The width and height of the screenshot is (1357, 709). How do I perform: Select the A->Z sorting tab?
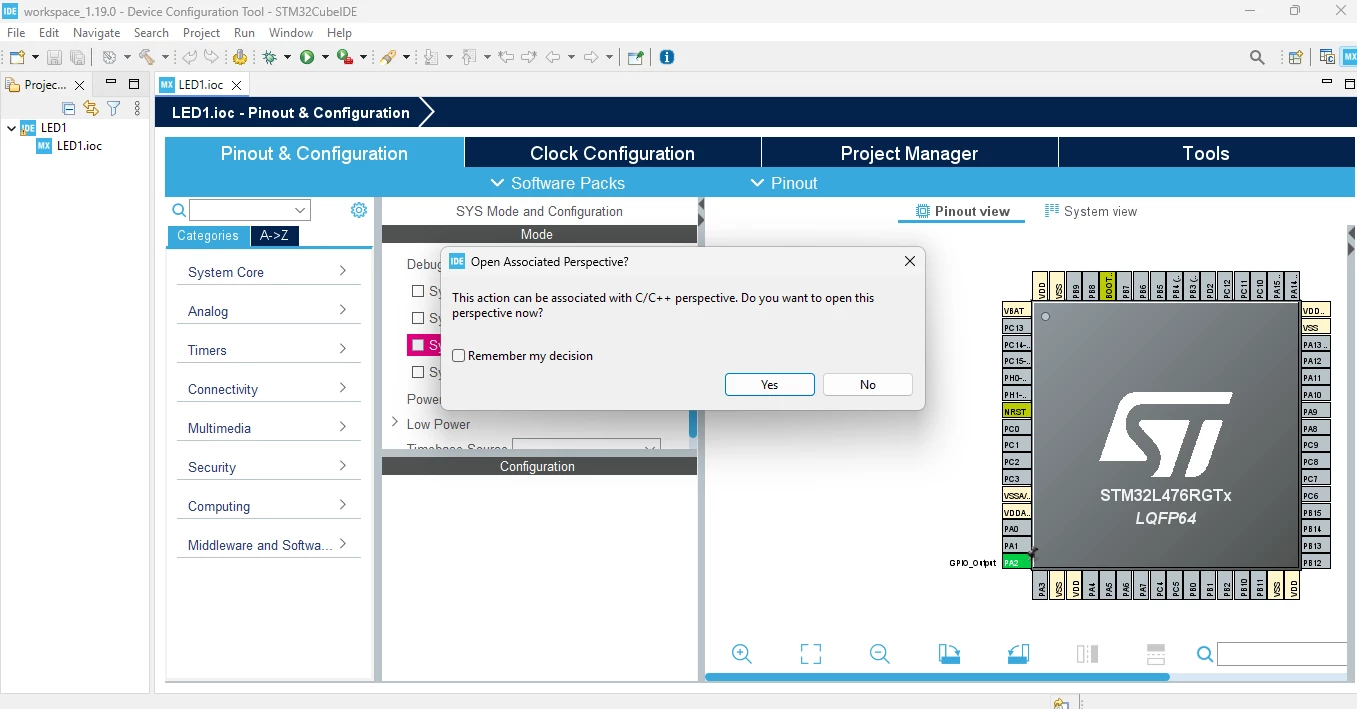[x=274, y=236]
